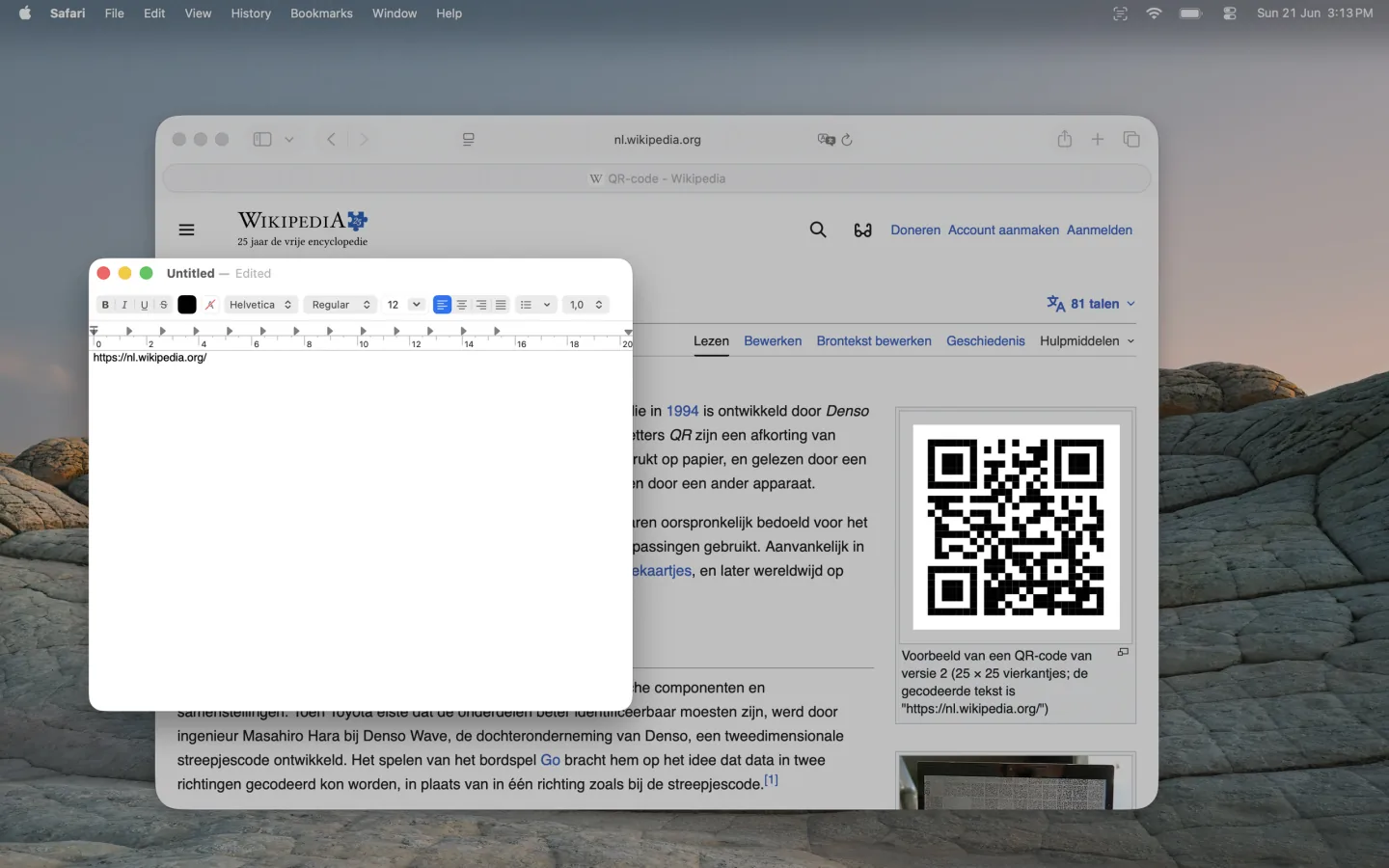Click the Safari page menu reader icon
The image size is (1389, 868).
click(x=469, y=139)
